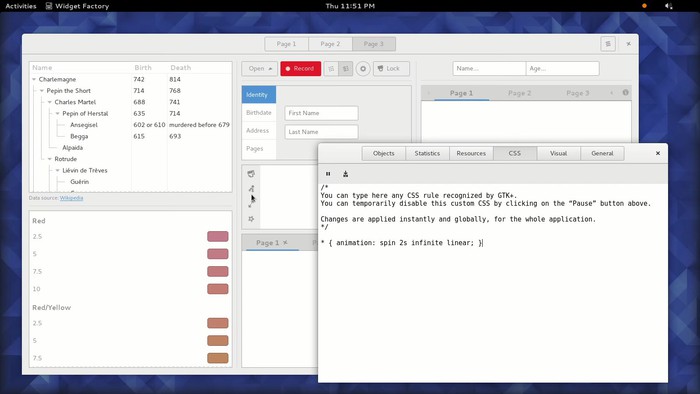Viewport: 700px width, 394px height.
Task: Click the save CSS icon
Action: click(346, 174)
